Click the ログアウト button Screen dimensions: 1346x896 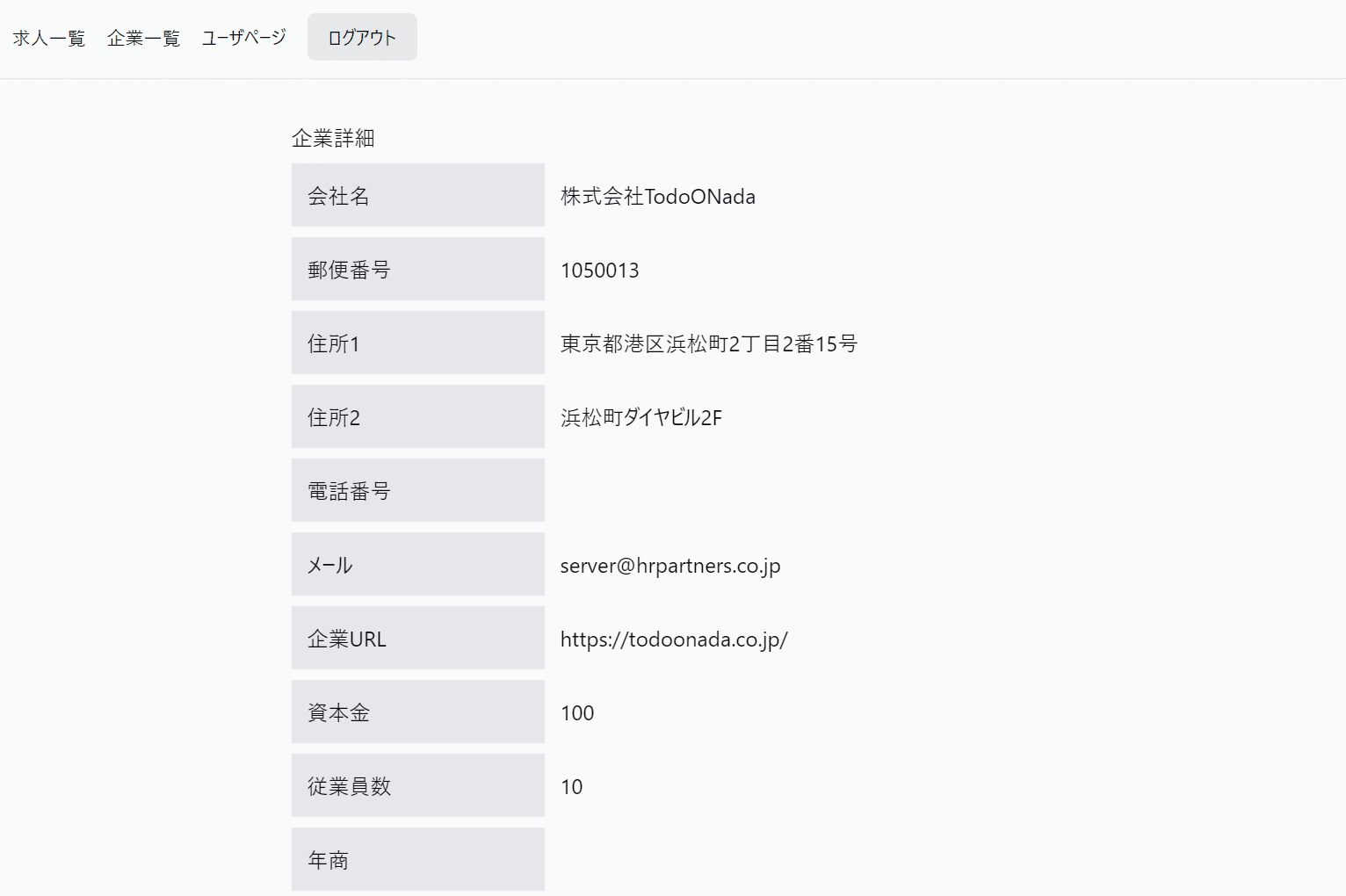pyautogui.click(x=362, y=38)
